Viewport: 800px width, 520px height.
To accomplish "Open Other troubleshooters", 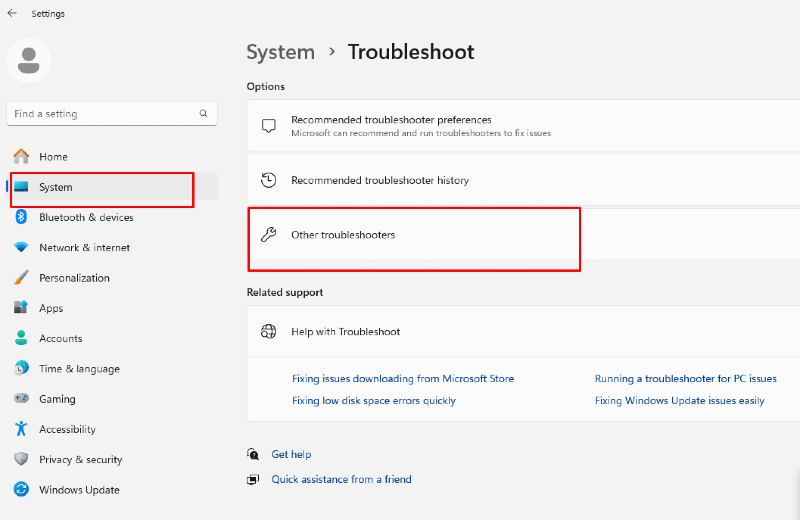I will coord(523,235).
